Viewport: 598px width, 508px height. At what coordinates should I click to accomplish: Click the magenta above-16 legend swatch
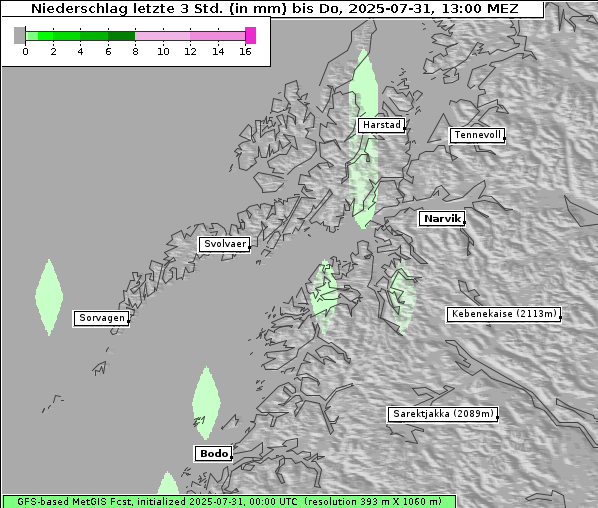[251, 35]
